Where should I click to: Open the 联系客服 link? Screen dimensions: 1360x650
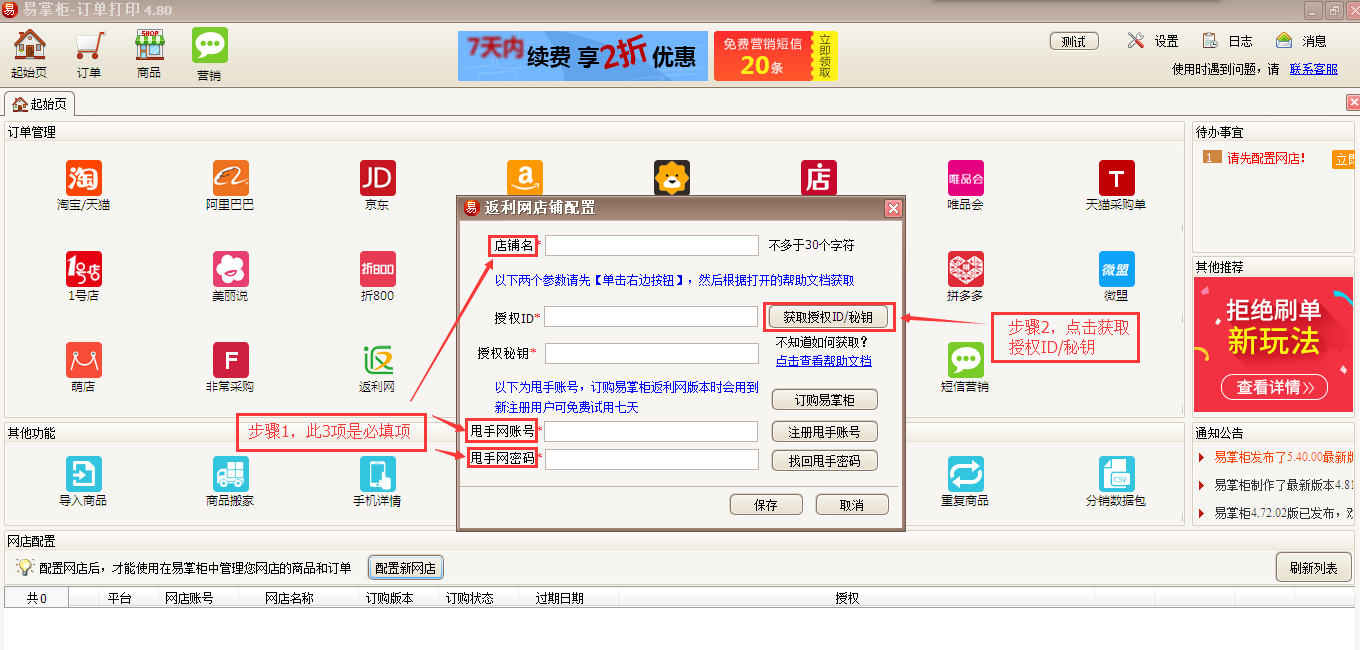(1314, 69)
